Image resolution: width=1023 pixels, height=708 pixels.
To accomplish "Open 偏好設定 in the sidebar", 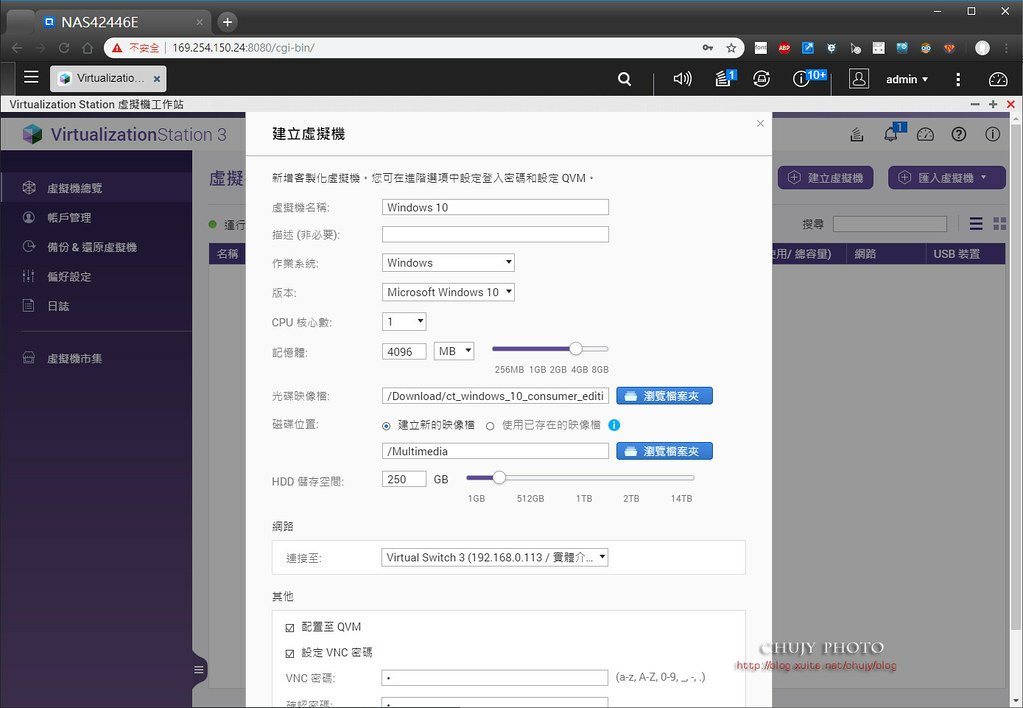I will 69,276.
